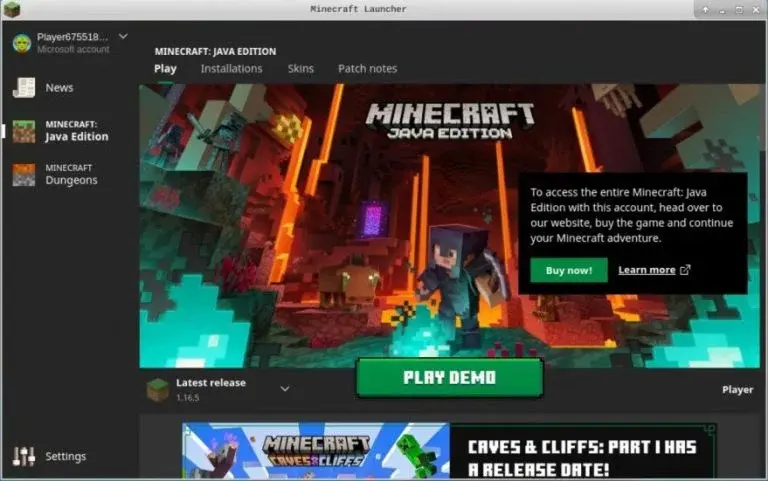Screen dimensions: 768x481
Task: Open Settings via the sliders icon
Action: click(x=23, y=456)
